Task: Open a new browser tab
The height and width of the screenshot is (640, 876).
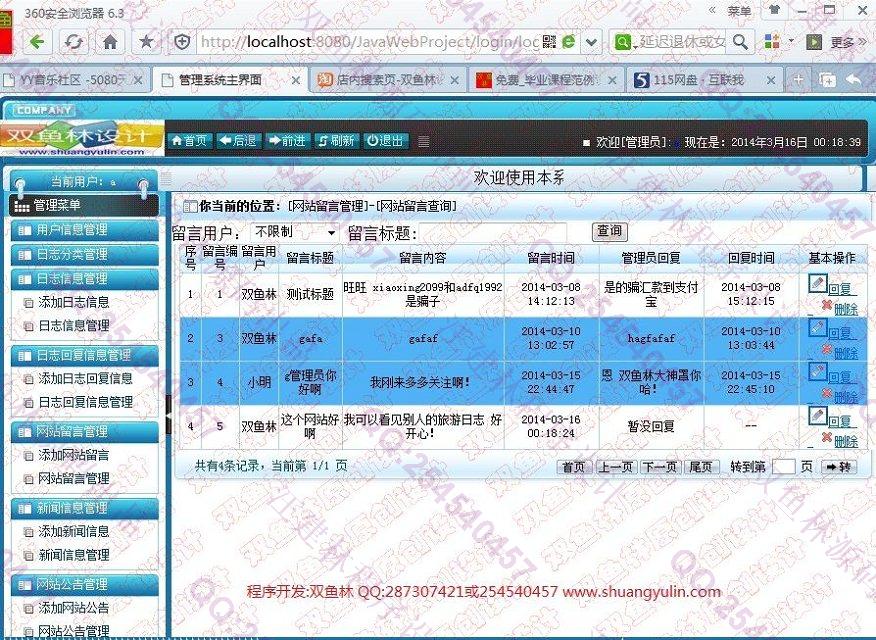Action: pyautogui.click(x=798, y=80)
